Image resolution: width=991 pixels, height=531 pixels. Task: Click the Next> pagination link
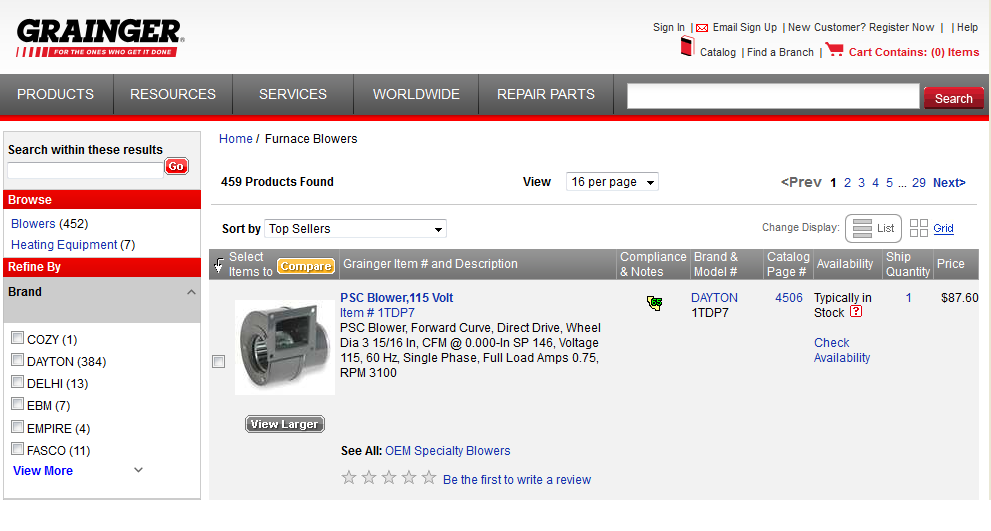(x=949, y=183)
